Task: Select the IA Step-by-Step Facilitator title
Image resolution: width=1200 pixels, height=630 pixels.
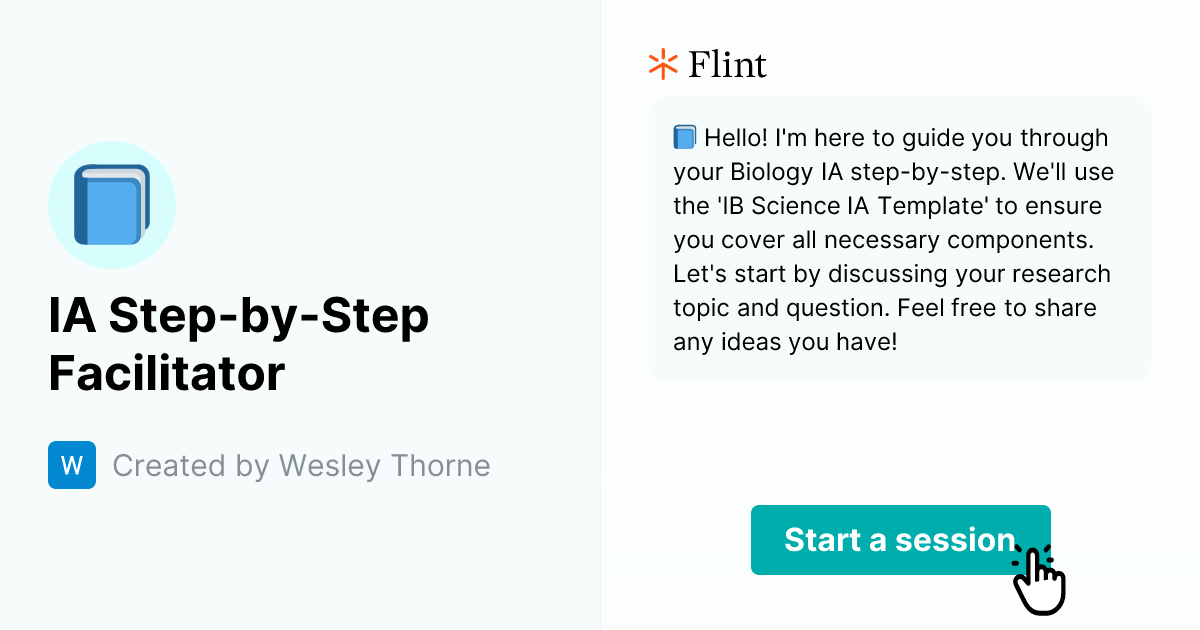Action: 240,345
